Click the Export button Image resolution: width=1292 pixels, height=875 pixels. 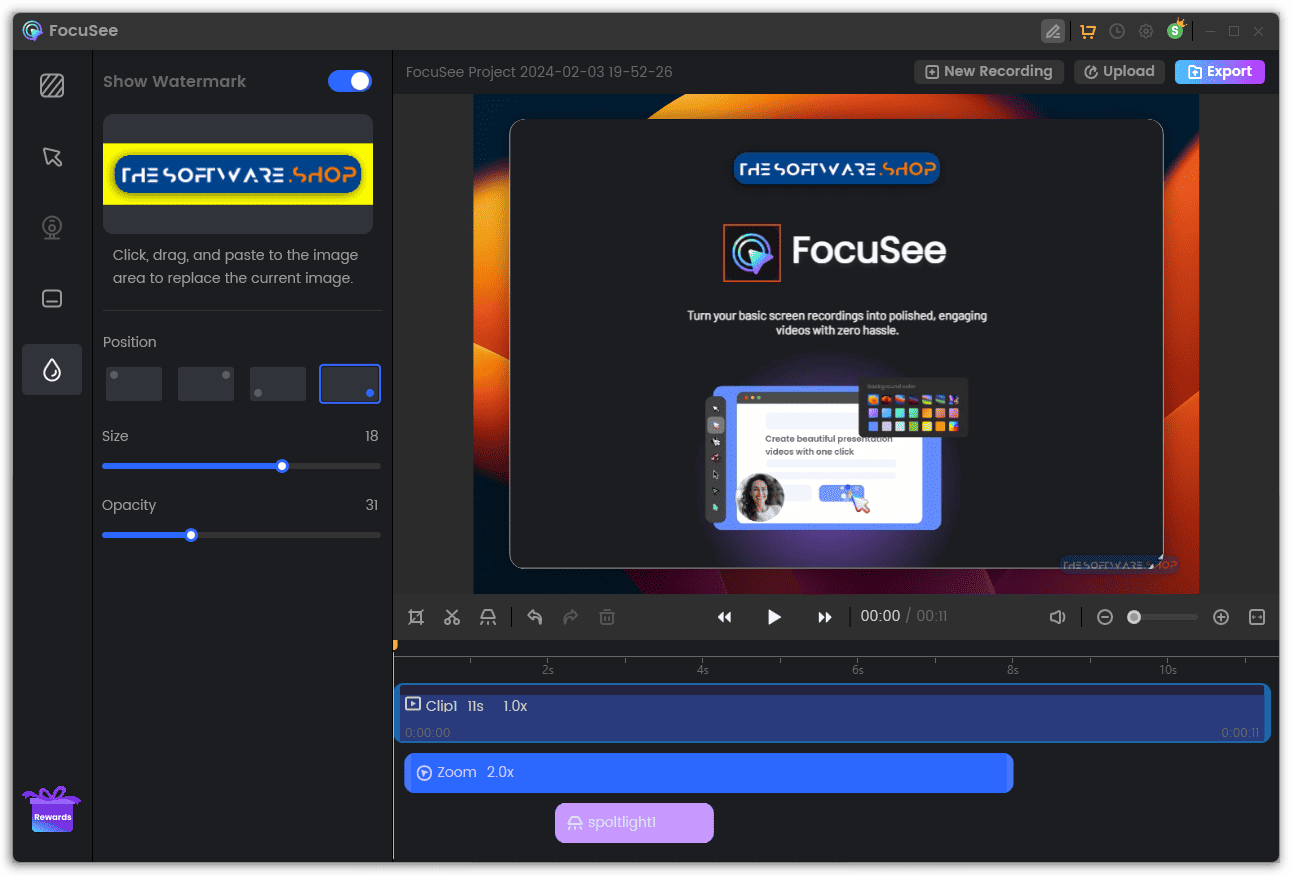(x=1220, y=72)
